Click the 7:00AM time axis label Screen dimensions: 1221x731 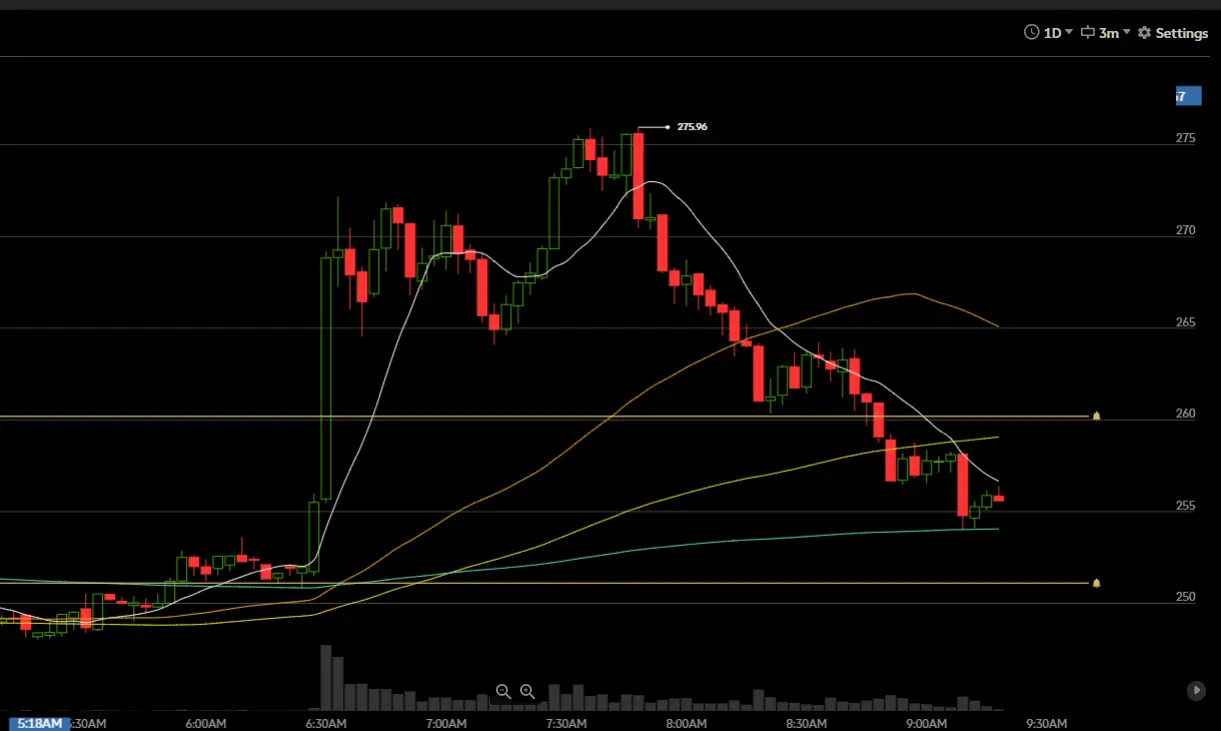tap(446, 723)
